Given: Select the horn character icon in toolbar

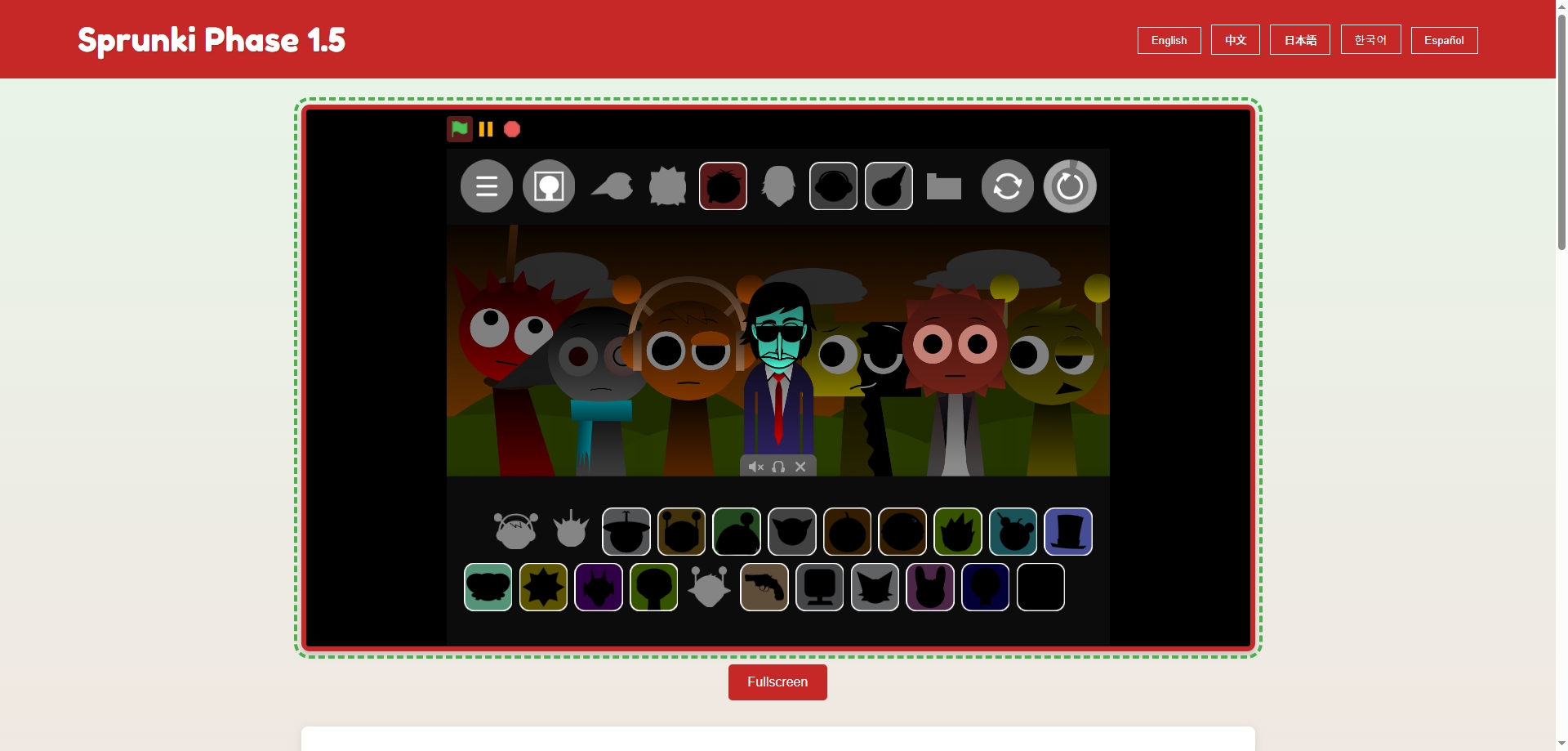Looking at the screenshot, I should click(888, 186).
